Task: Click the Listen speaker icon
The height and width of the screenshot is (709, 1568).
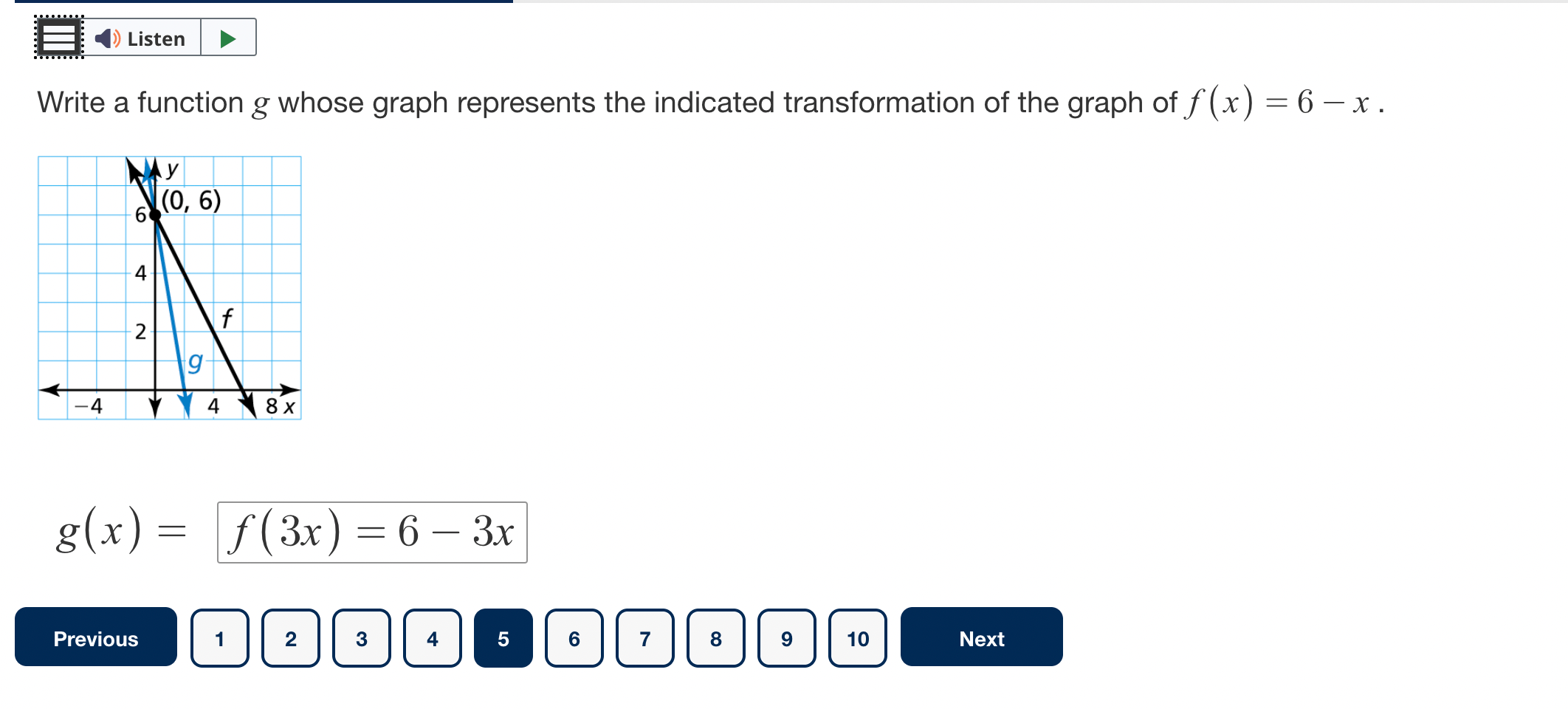Action: [108, 38]
